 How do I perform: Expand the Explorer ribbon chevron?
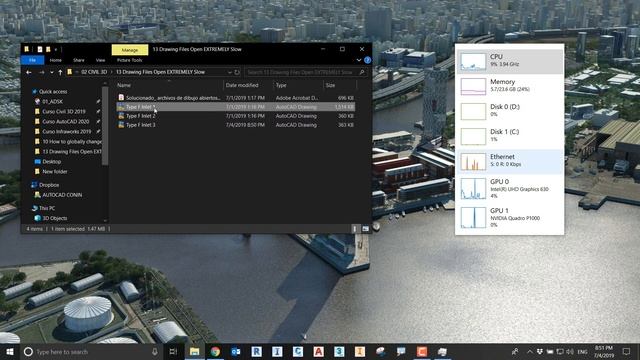tap(359, 60)
